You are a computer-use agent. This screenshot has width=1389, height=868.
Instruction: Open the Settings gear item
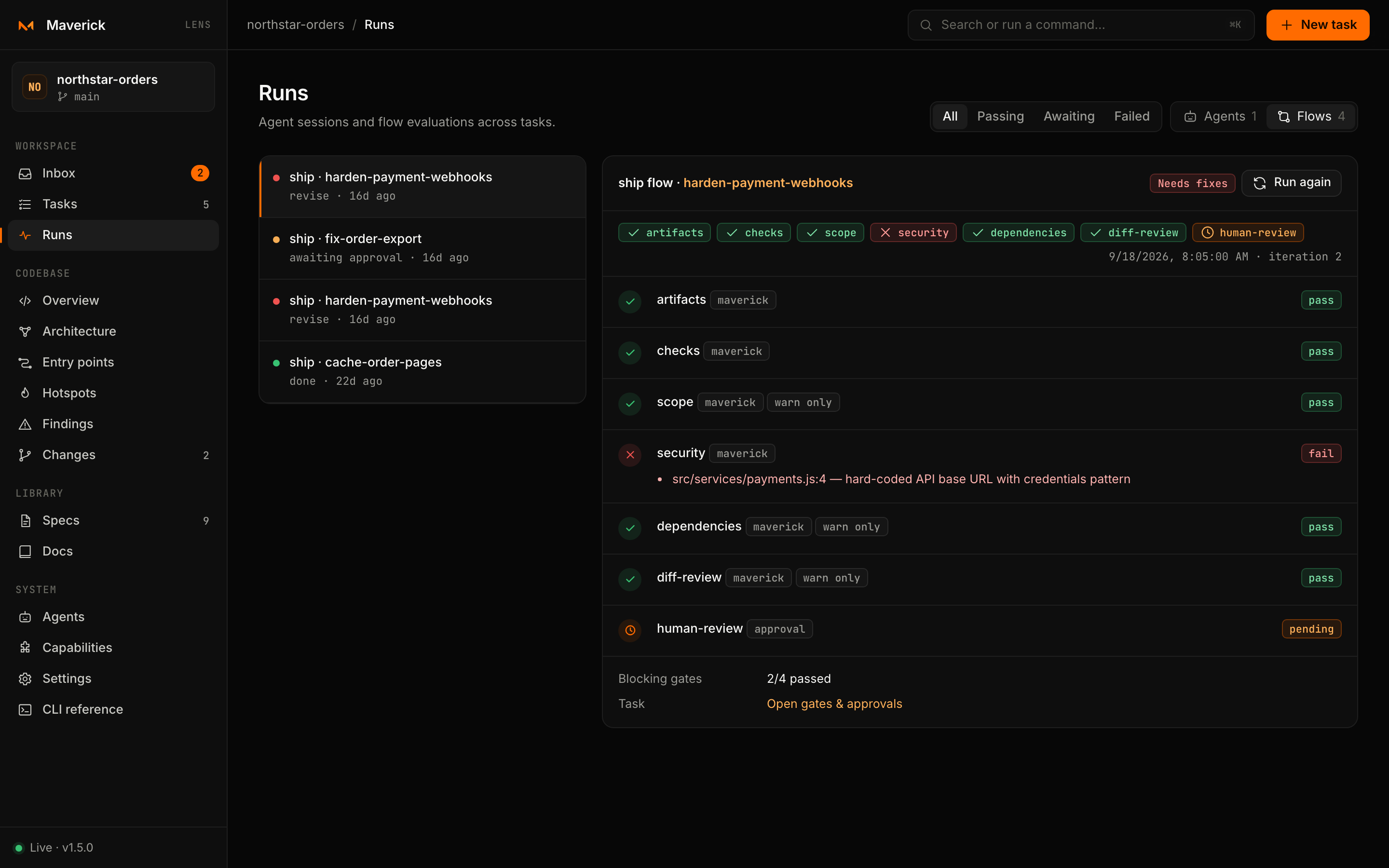point(113,678)
